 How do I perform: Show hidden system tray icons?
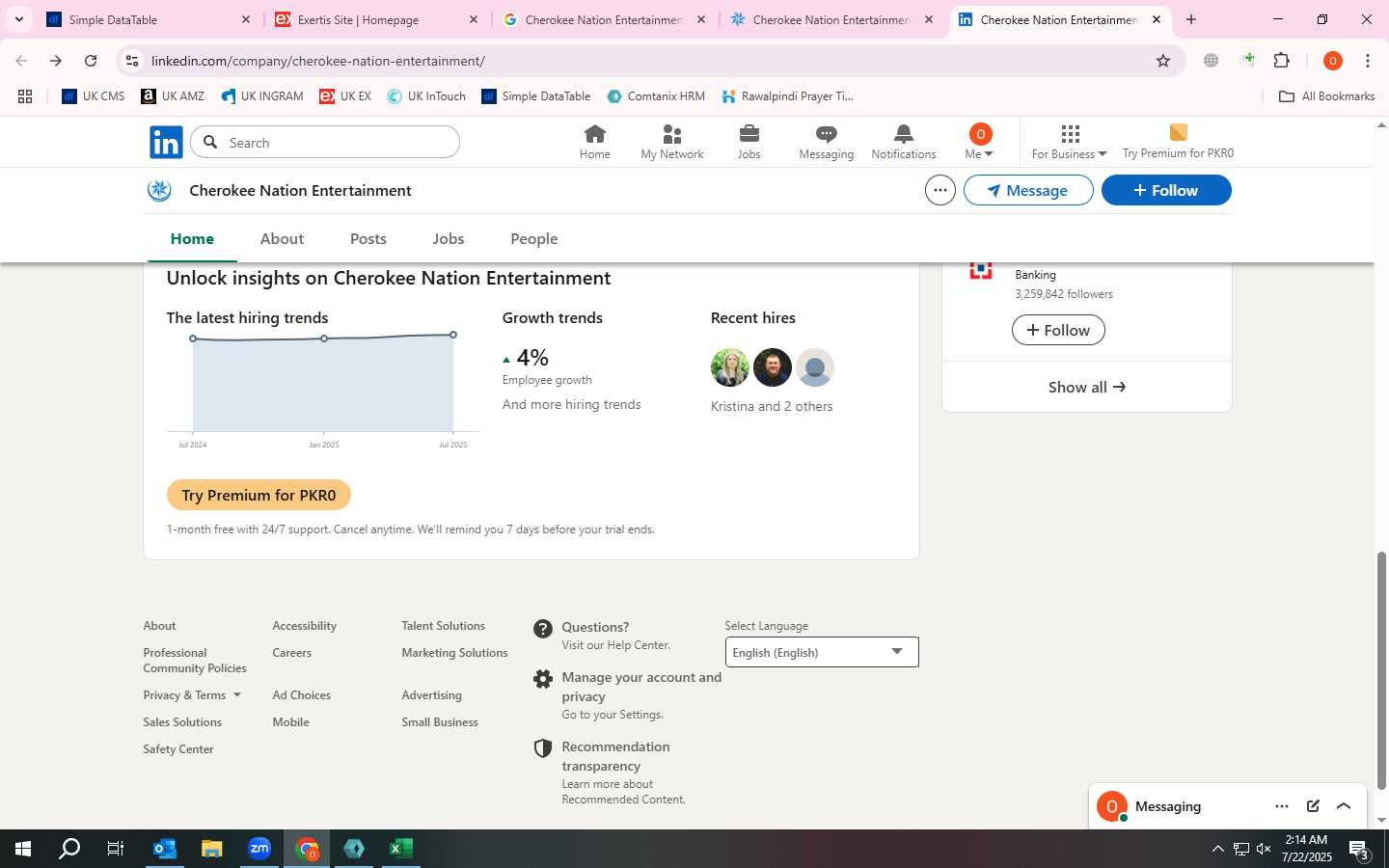click(x=1217, y=849)
